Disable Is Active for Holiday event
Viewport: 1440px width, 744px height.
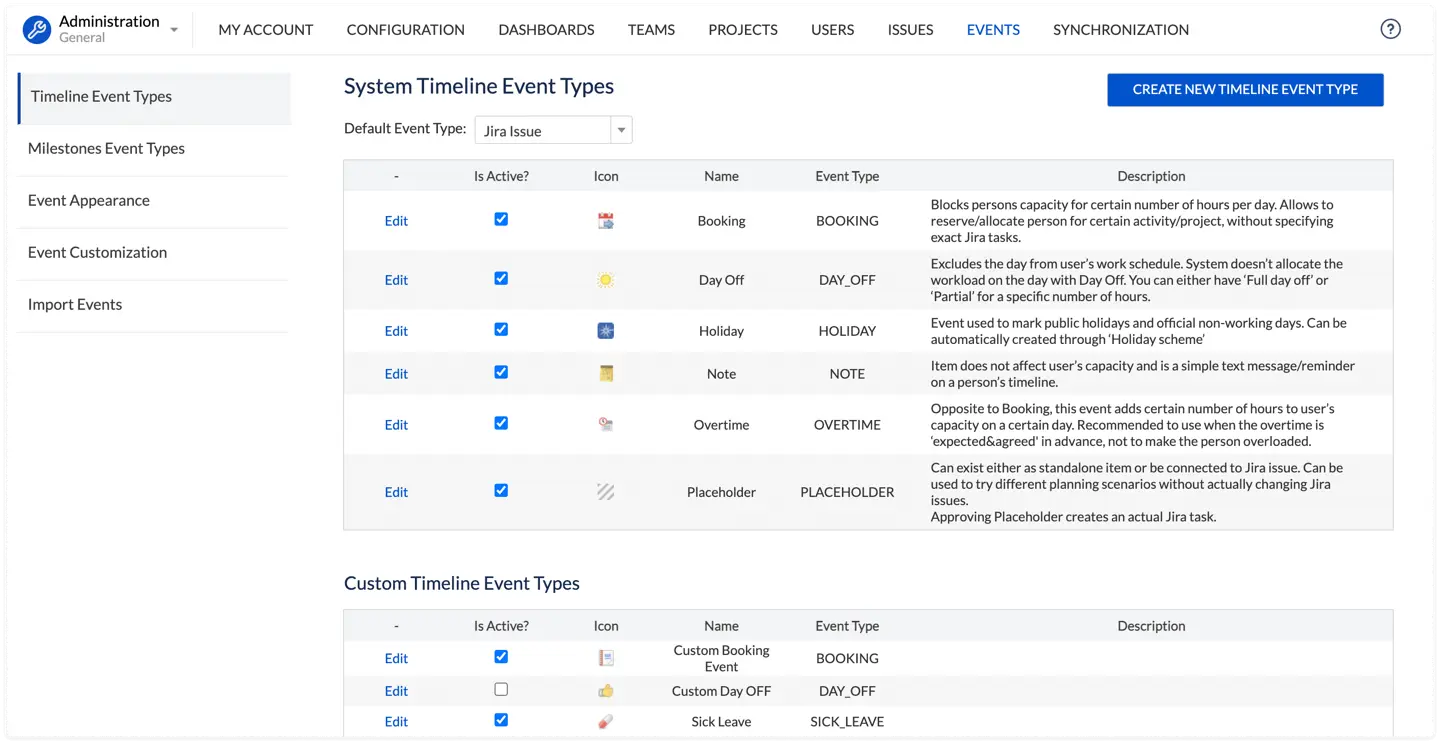point(501,329)
